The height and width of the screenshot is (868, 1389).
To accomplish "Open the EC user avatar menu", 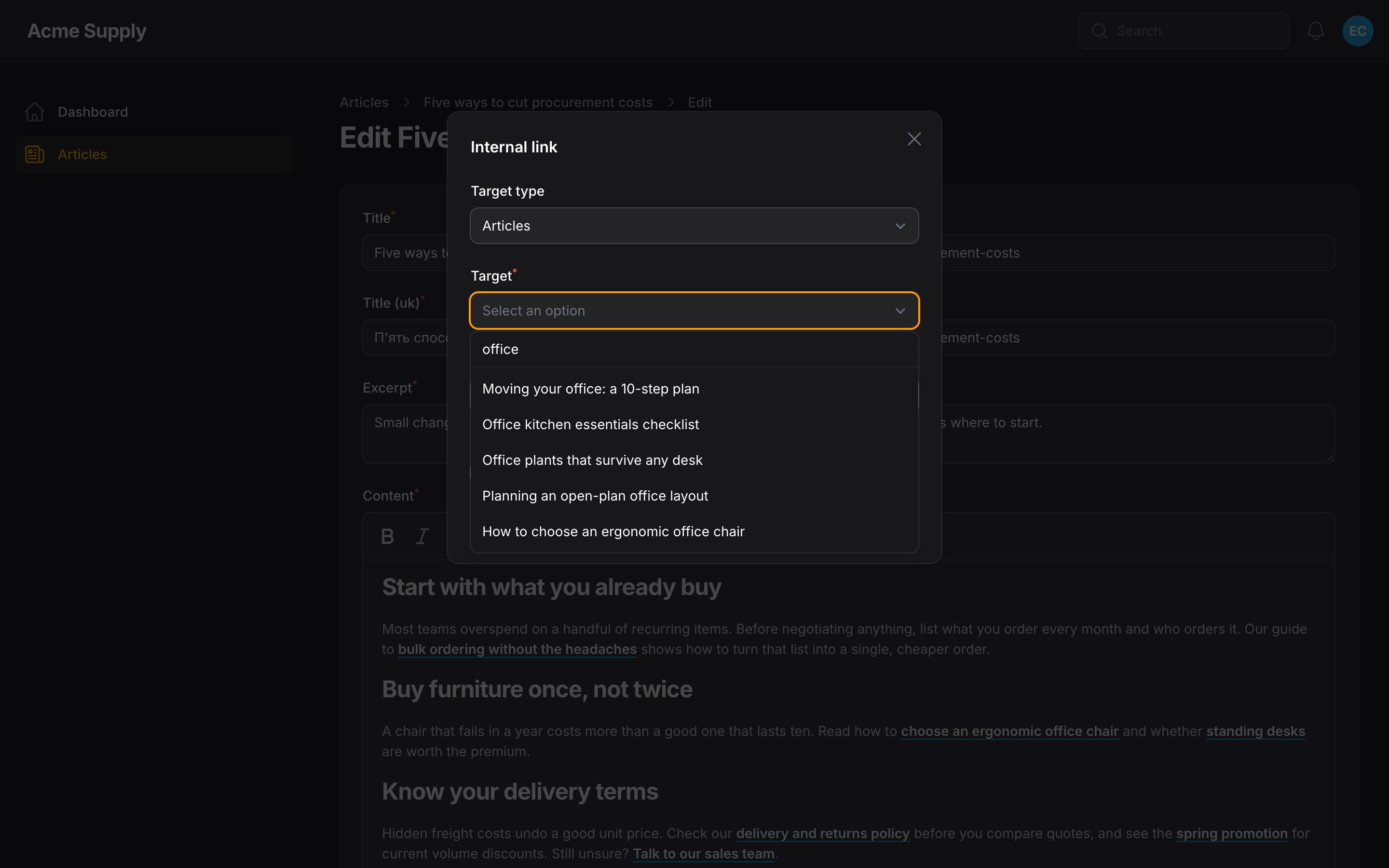I will click(1358, 31).
